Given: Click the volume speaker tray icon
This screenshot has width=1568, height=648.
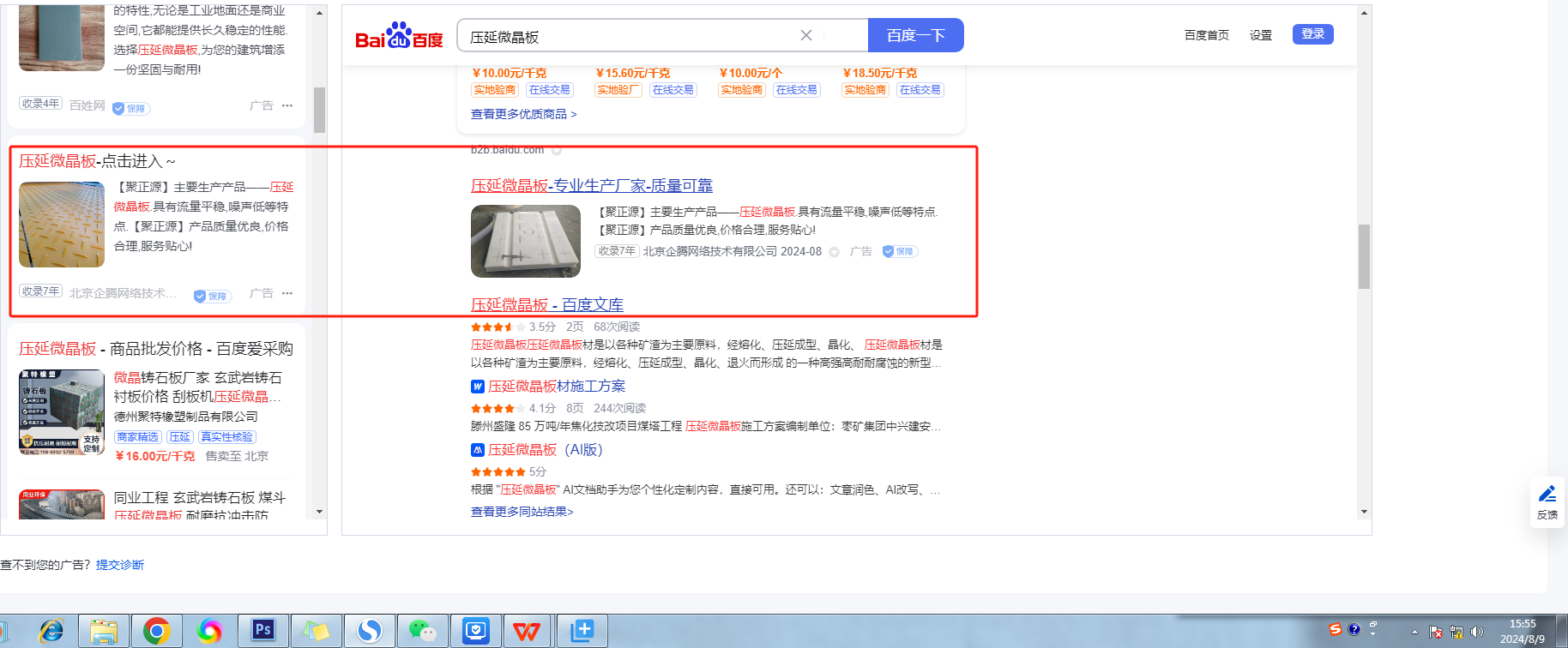Looking at the screenshot, I should pos(1476,632).
